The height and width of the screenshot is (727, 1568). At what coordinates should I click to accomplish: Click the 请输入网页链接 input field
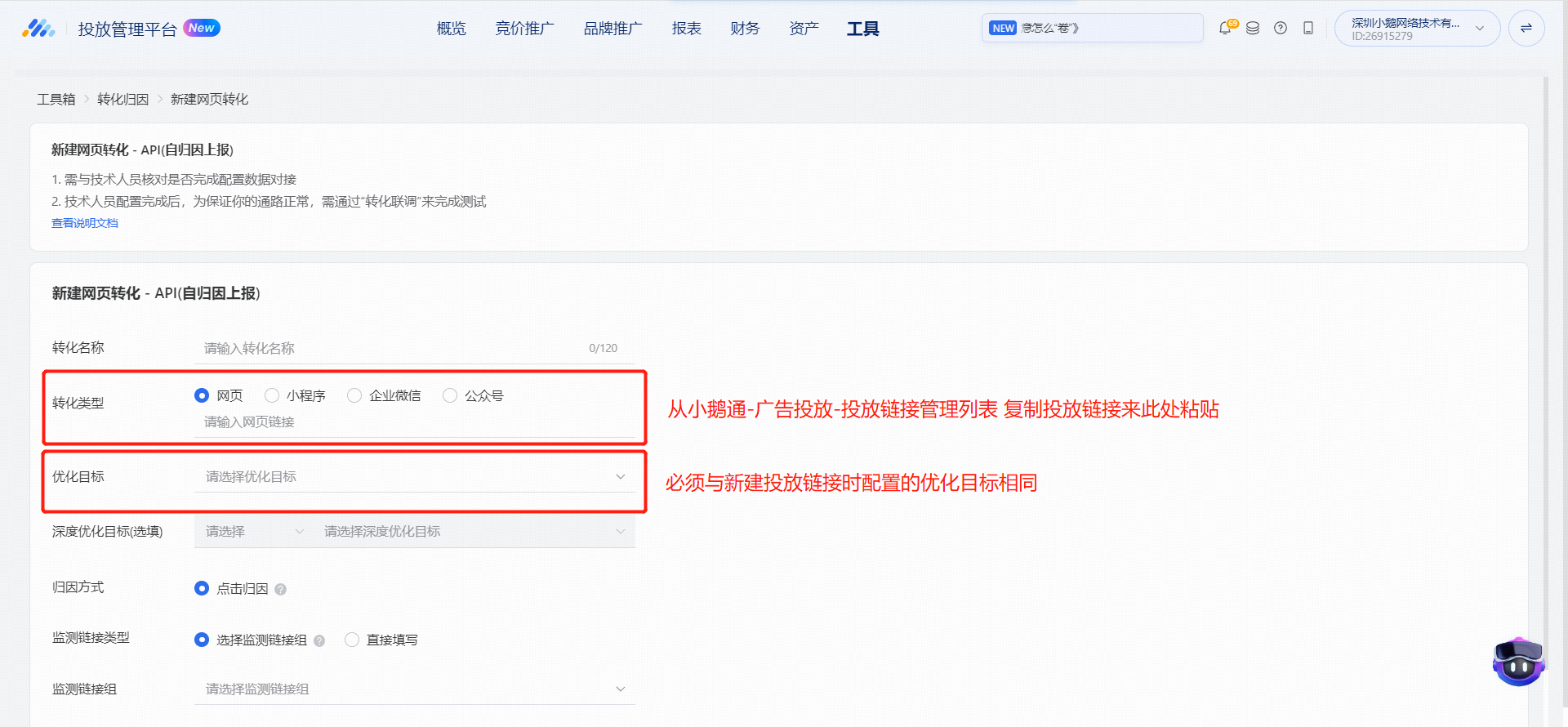(415, 422)
